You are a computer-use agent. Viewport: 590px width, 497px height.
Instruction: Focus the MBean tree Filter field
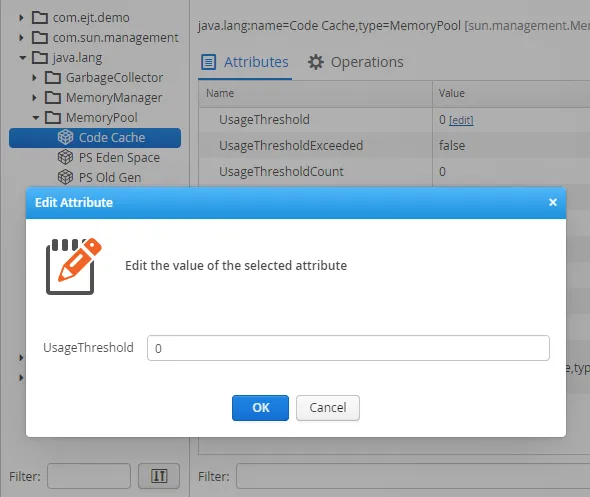89,476
